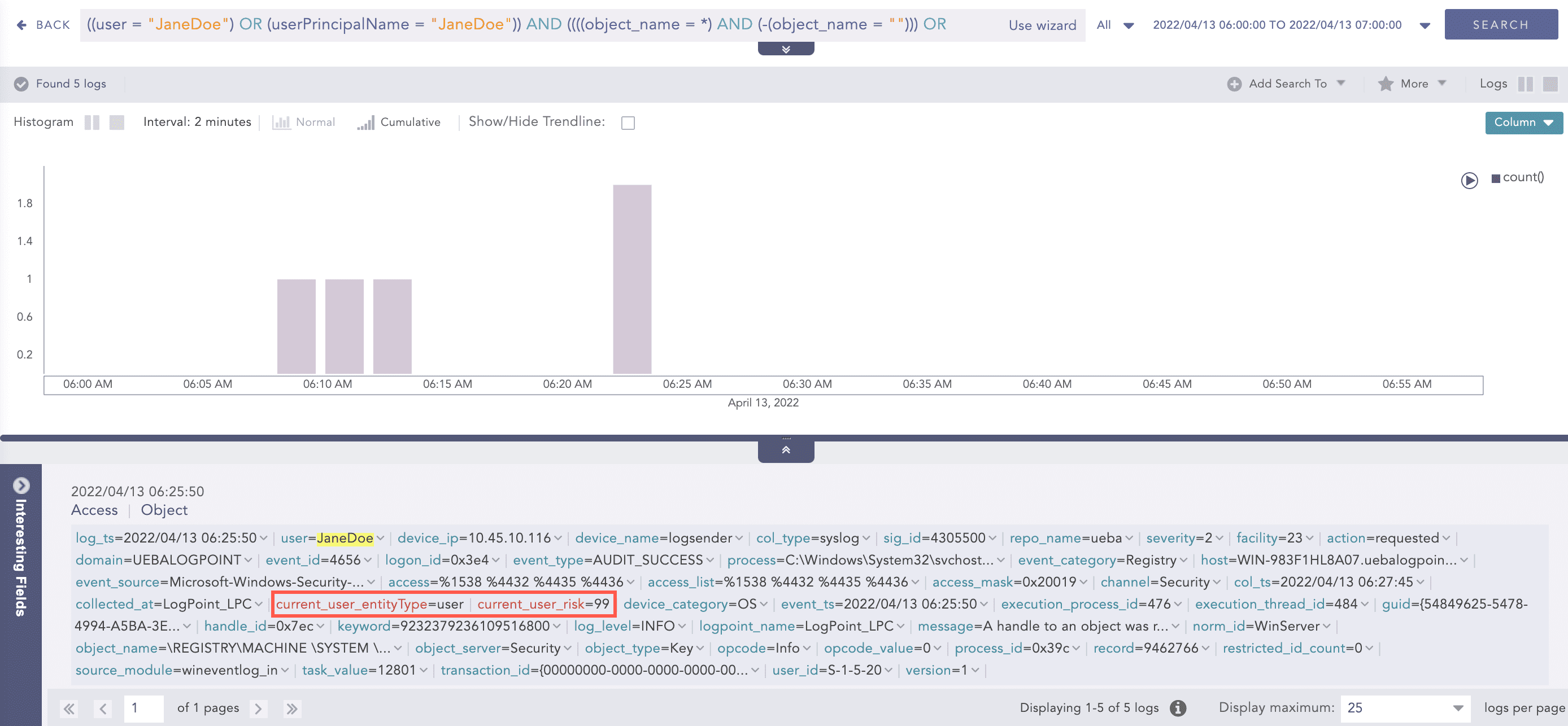
Task: Enable the Show/Hide Trendline checkbox
Action: coord(628,123)
